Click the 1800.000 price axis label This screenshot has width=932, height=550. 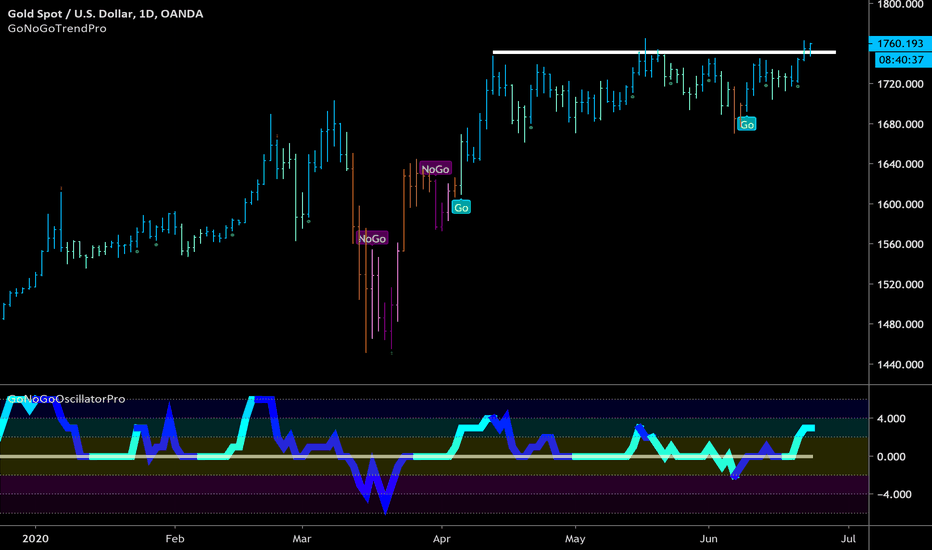click(900, 5)
